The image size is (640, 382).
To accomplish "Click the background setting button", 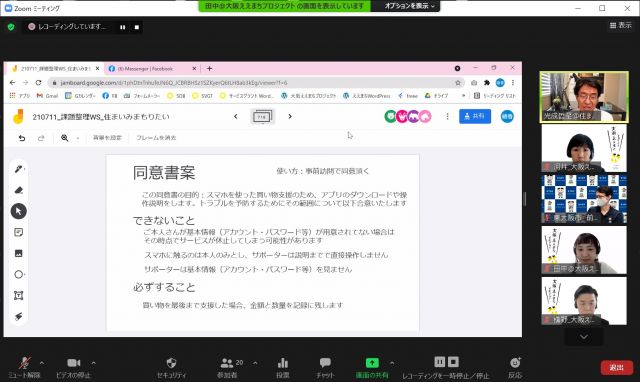I will click(107, 138).
